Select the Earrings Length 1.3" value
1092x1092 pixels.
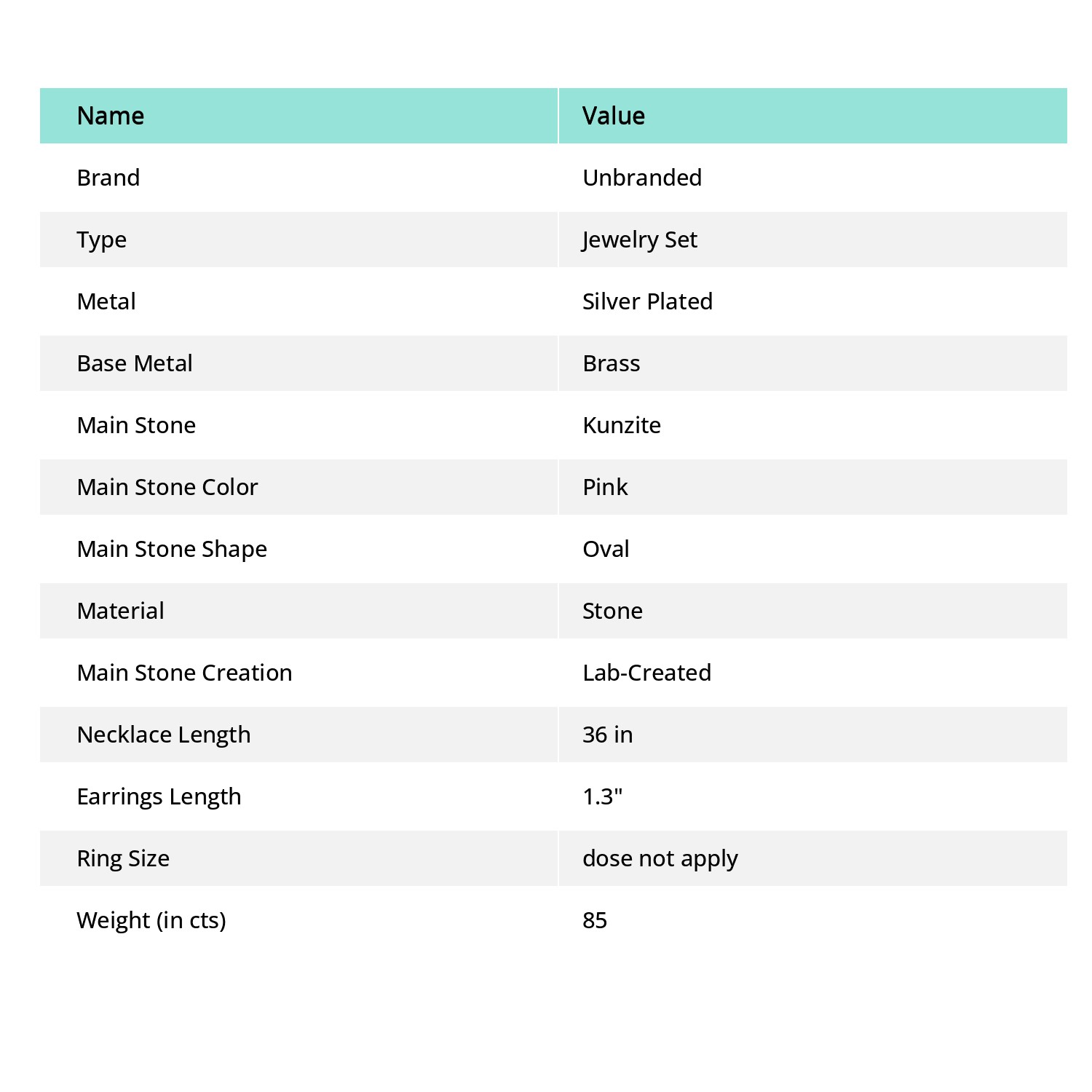click(603, 796)
